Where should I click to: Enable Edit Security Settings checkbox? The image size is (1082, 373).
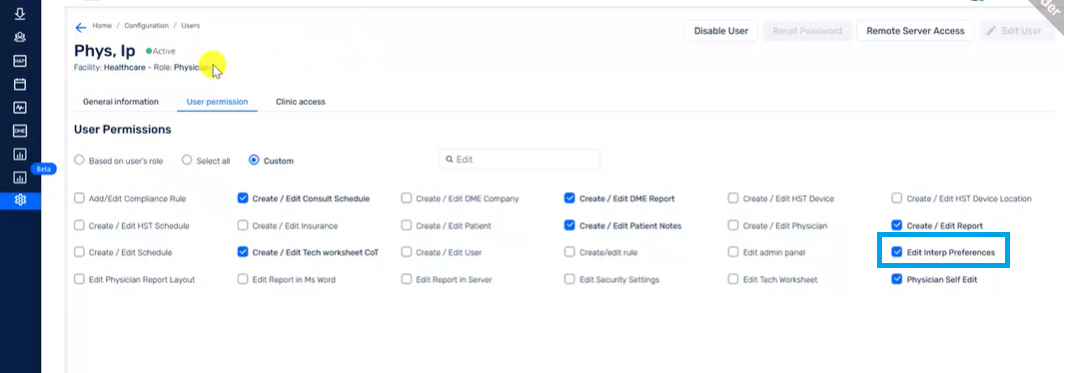(x=569, y=279)
